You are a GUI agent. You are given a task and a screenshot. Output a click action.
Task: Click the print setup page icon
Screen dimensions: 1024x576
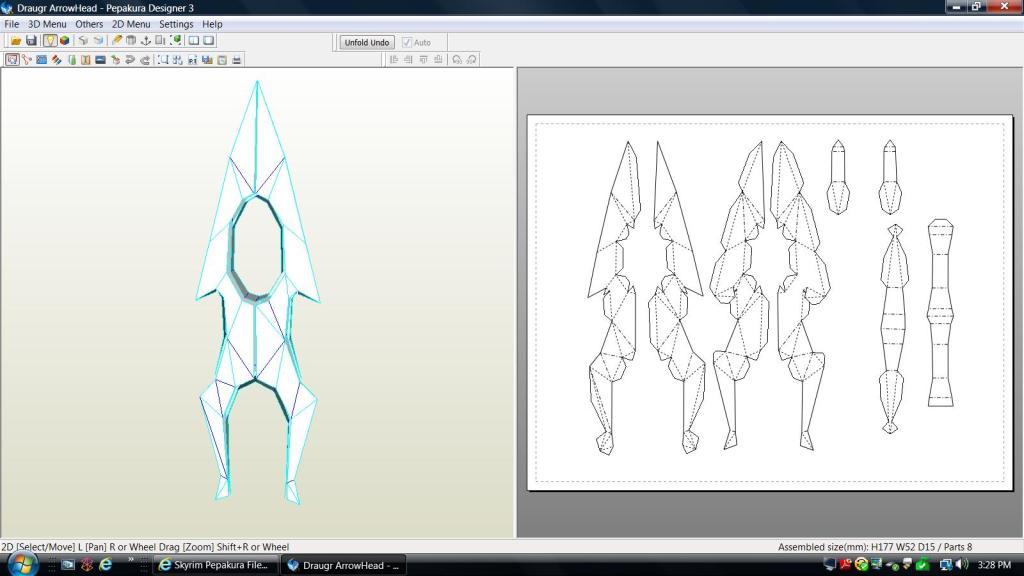coord(222,59)
